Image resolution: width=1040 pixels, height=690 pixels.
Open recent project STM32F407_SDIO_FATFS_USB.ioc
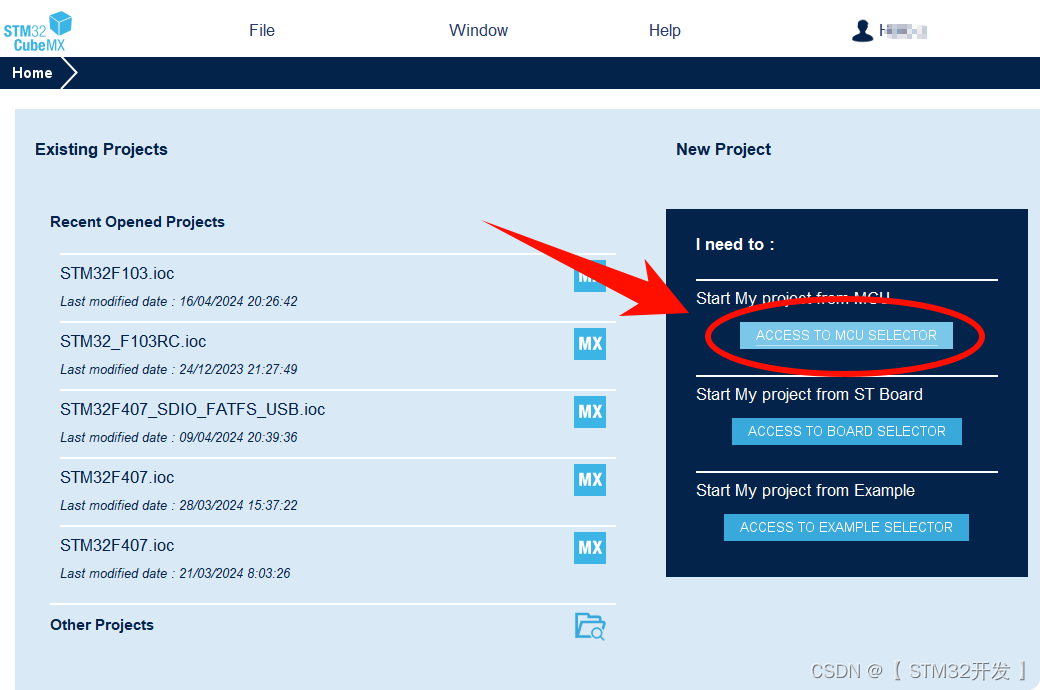192,409
